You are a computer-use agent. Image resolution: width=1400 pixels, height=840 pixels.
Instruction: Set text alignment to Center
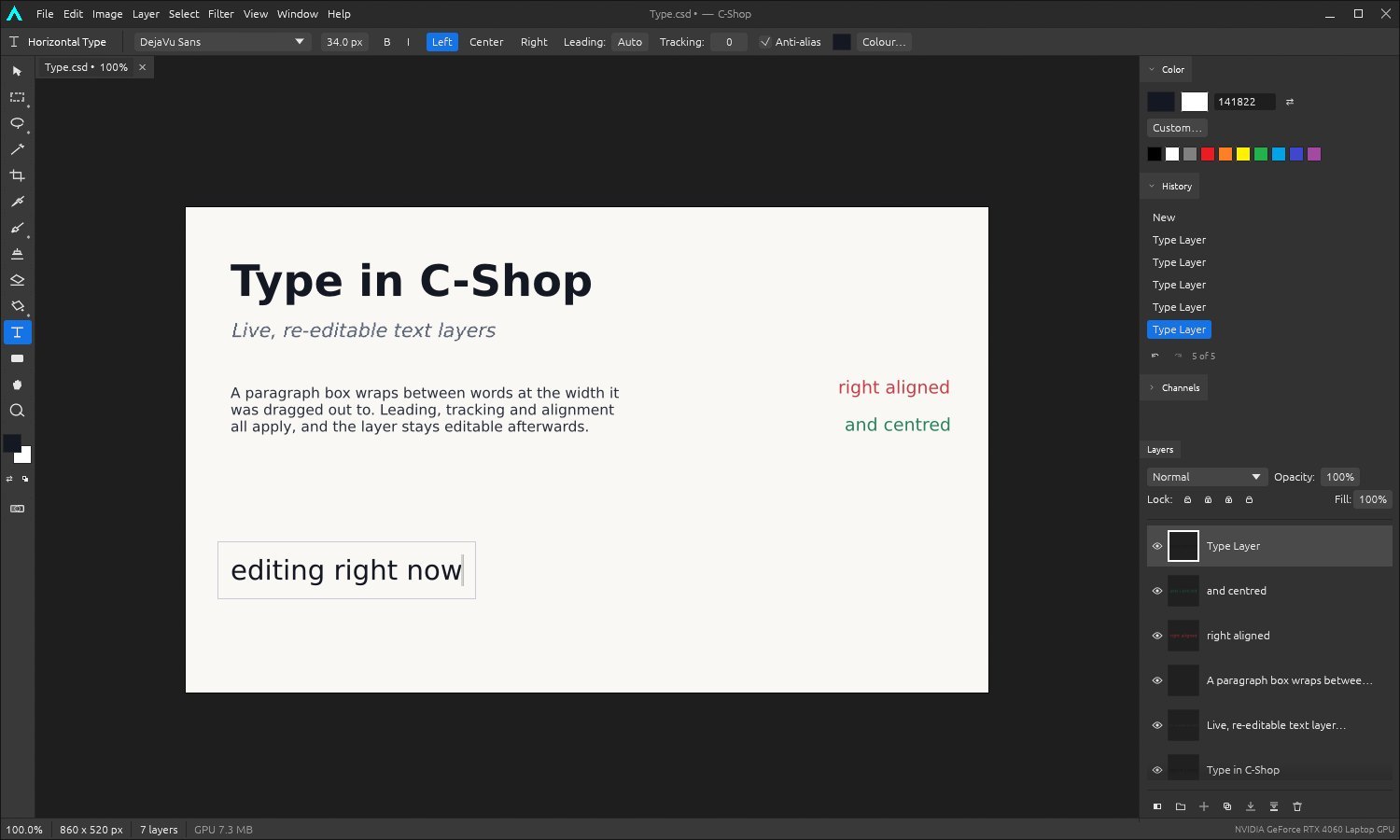pyautogui.click(x=486, y=42)
